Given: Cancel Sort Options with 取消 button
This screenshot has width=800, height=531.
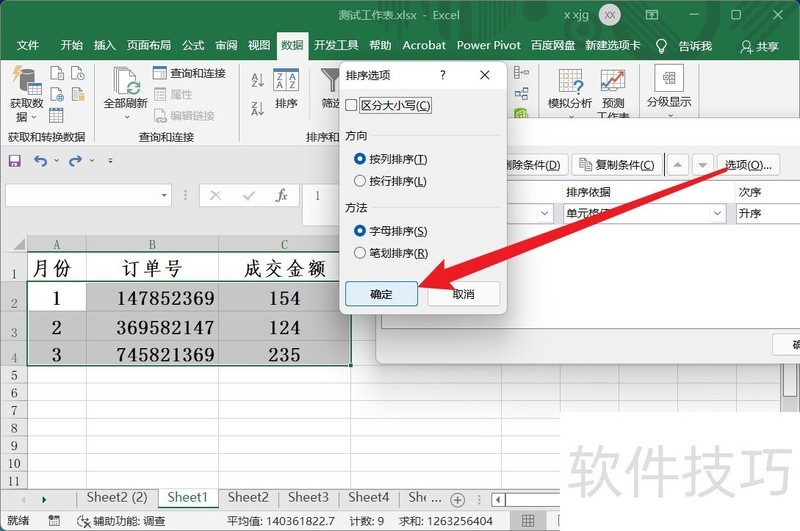Looking at the screenshot, I should coord(463,294).
